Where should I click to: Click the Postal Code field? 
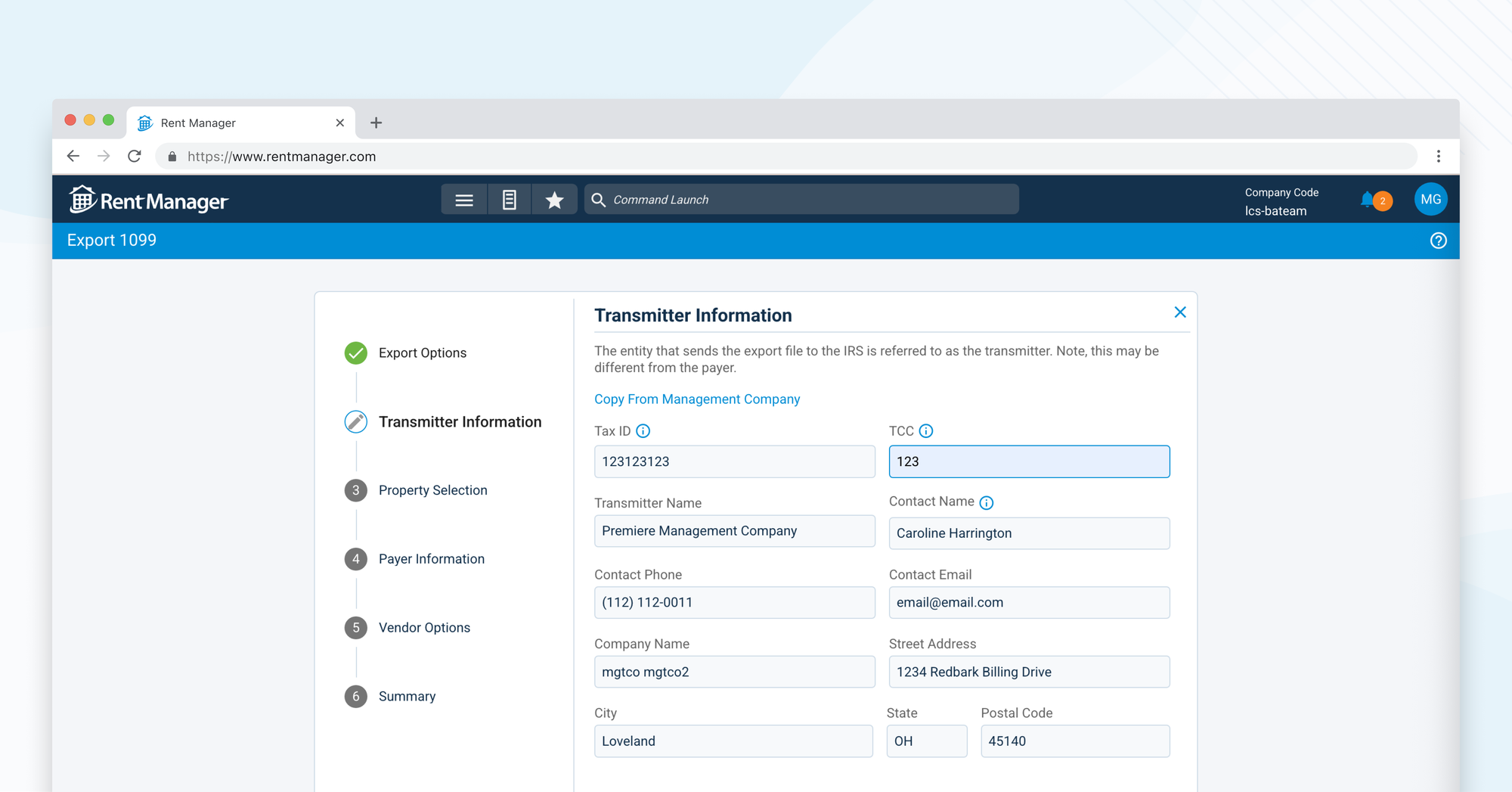tap(1075, 741)
